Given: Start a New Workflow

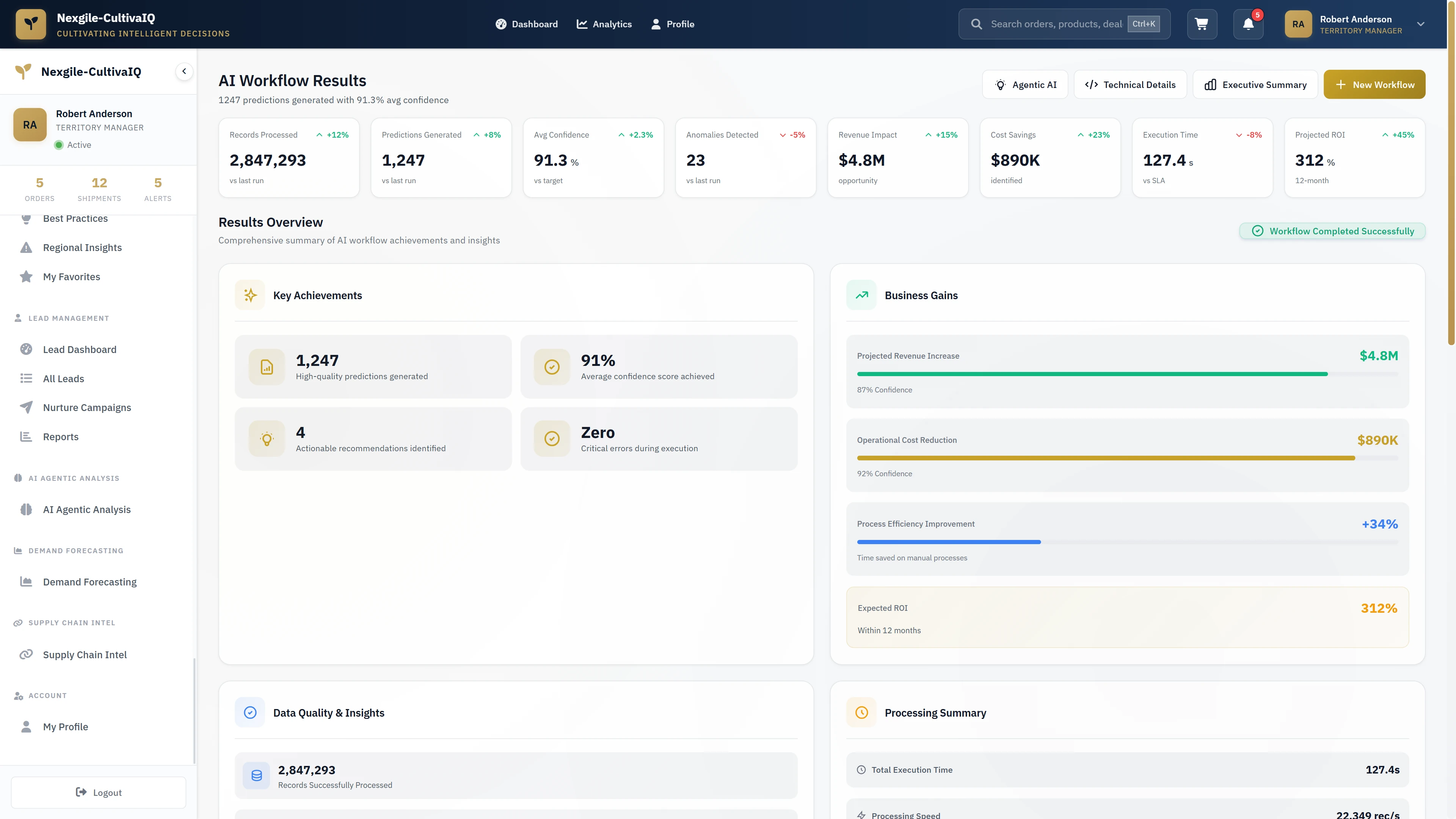Looking at the screenshot, I should tap(1374, 84).
